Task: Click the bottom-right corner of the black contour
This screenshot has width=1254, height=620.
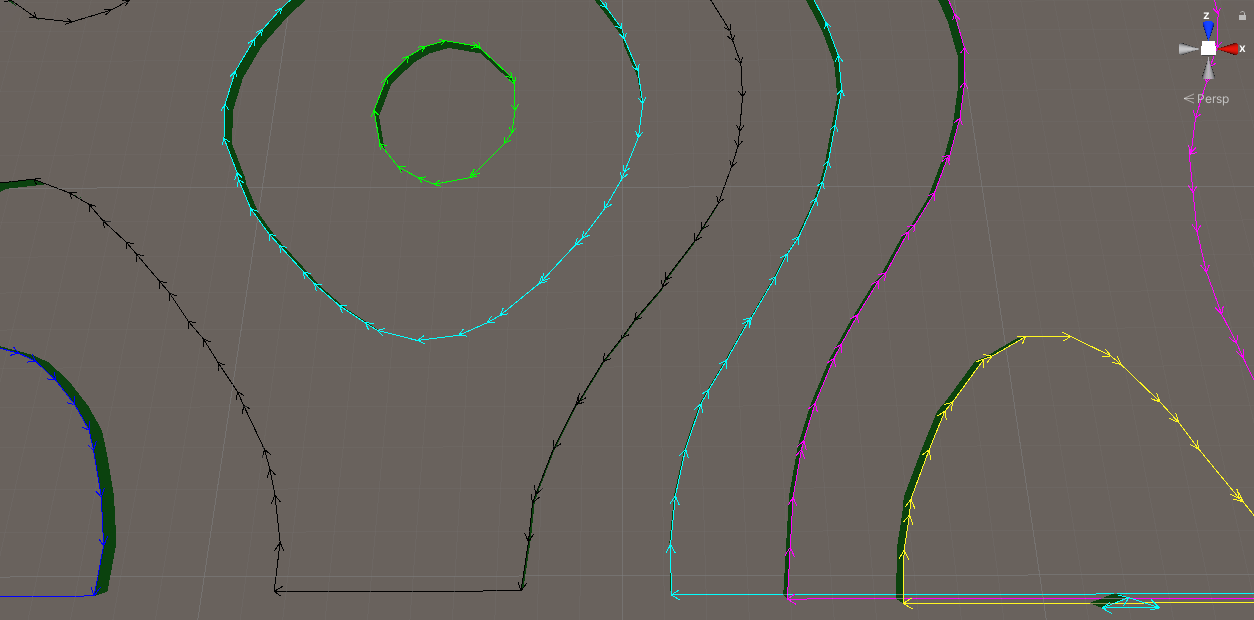Action: click(x=521, y=588)
